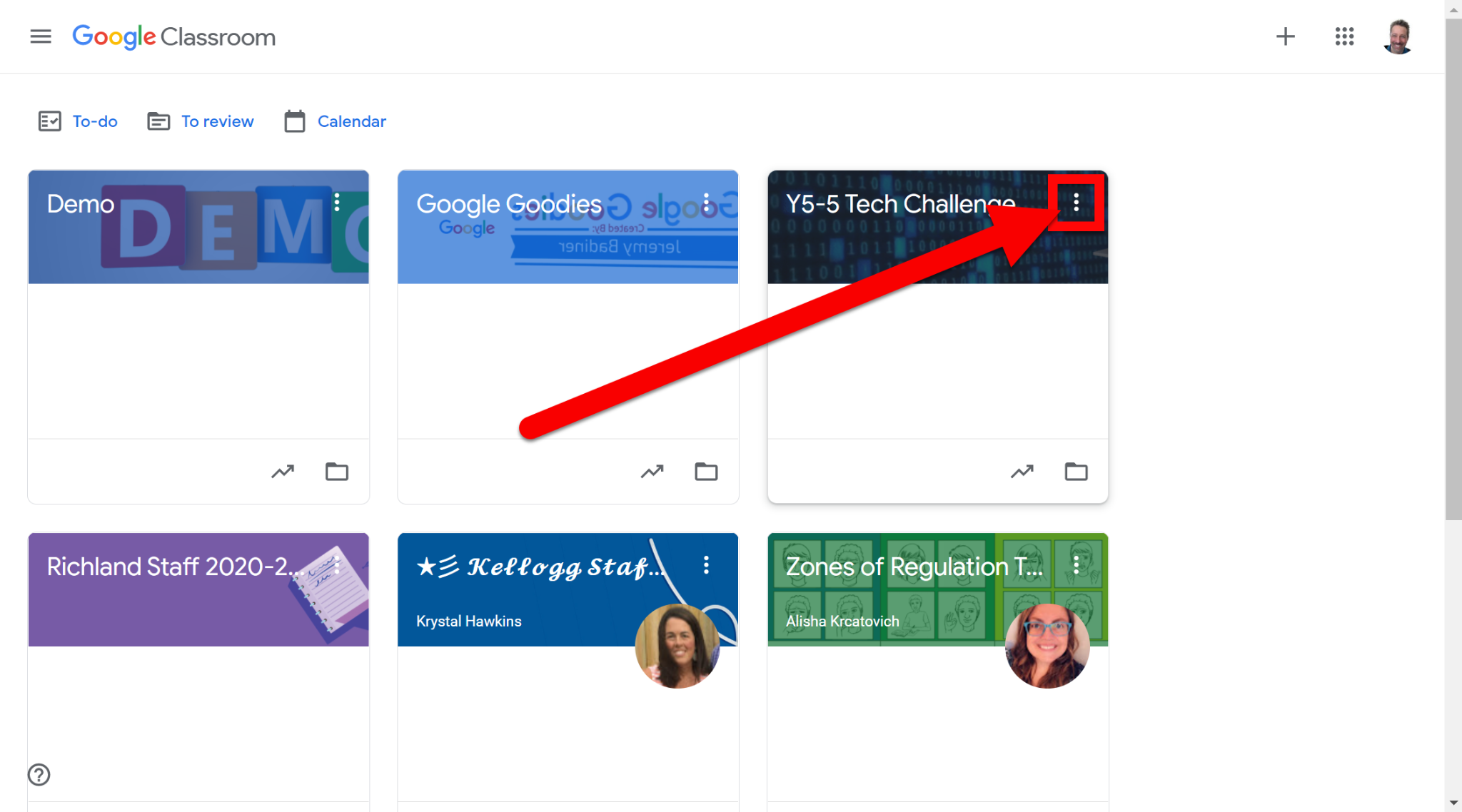Open the Drive folder for the Demo class
This screenshot has width=1462, height=812.
(x=337, y=472)
